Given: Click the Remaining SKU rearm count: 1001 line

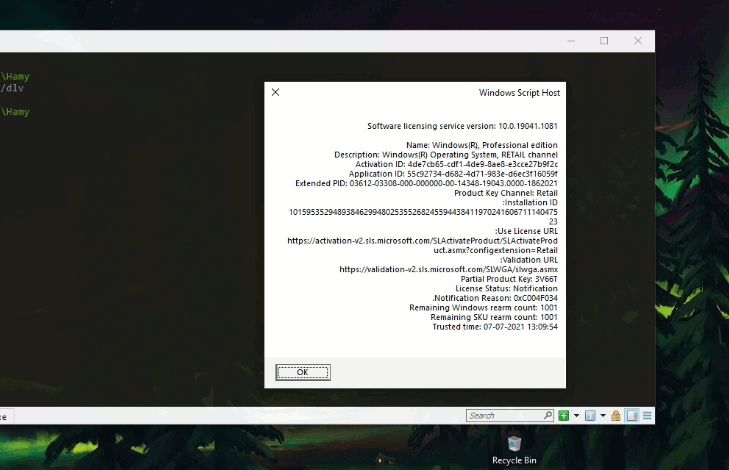Looking at the screenshot, I should 494,317.
